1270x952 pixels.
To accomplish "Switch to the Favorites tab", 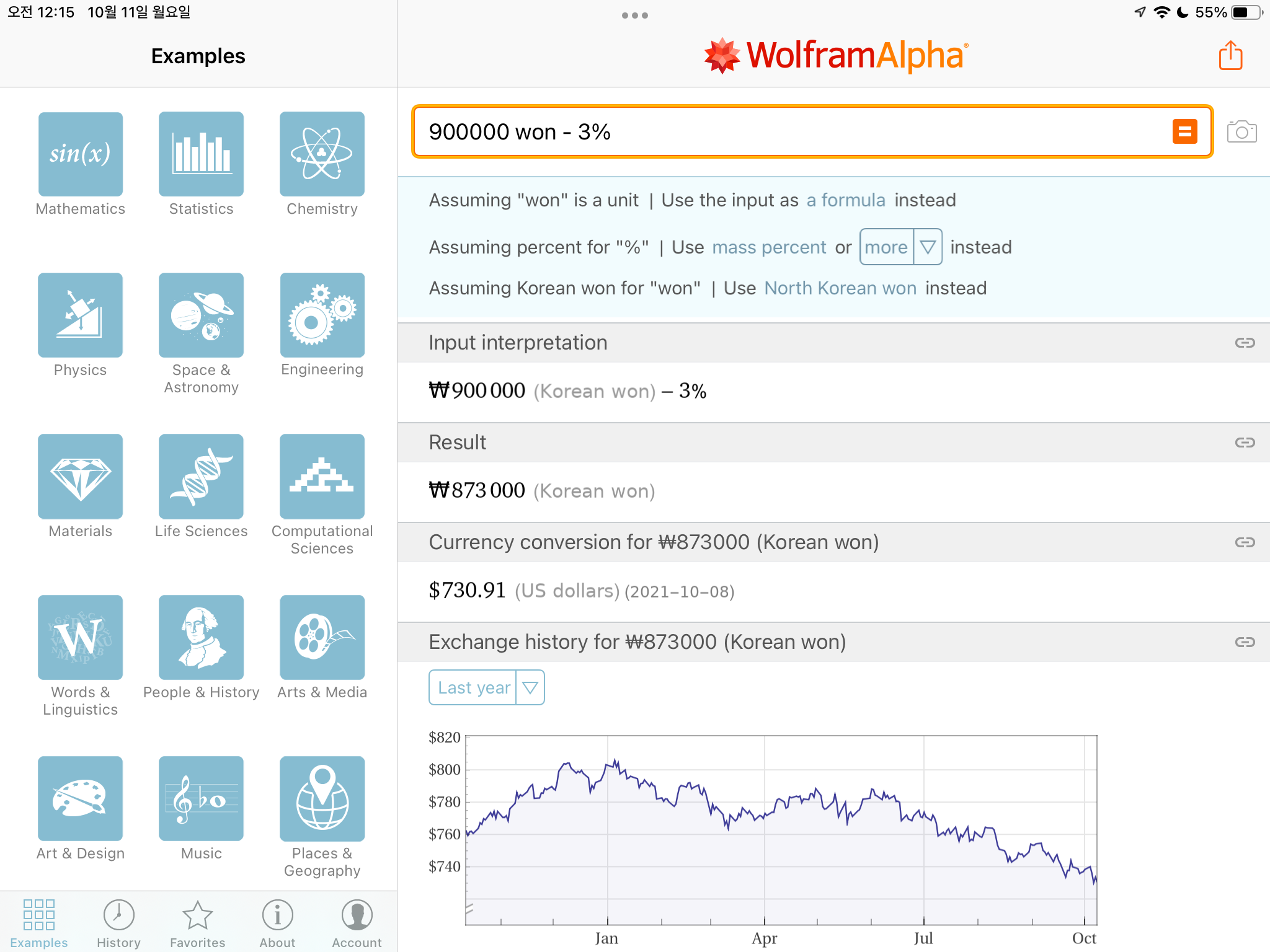I will [x=198, y=923].
